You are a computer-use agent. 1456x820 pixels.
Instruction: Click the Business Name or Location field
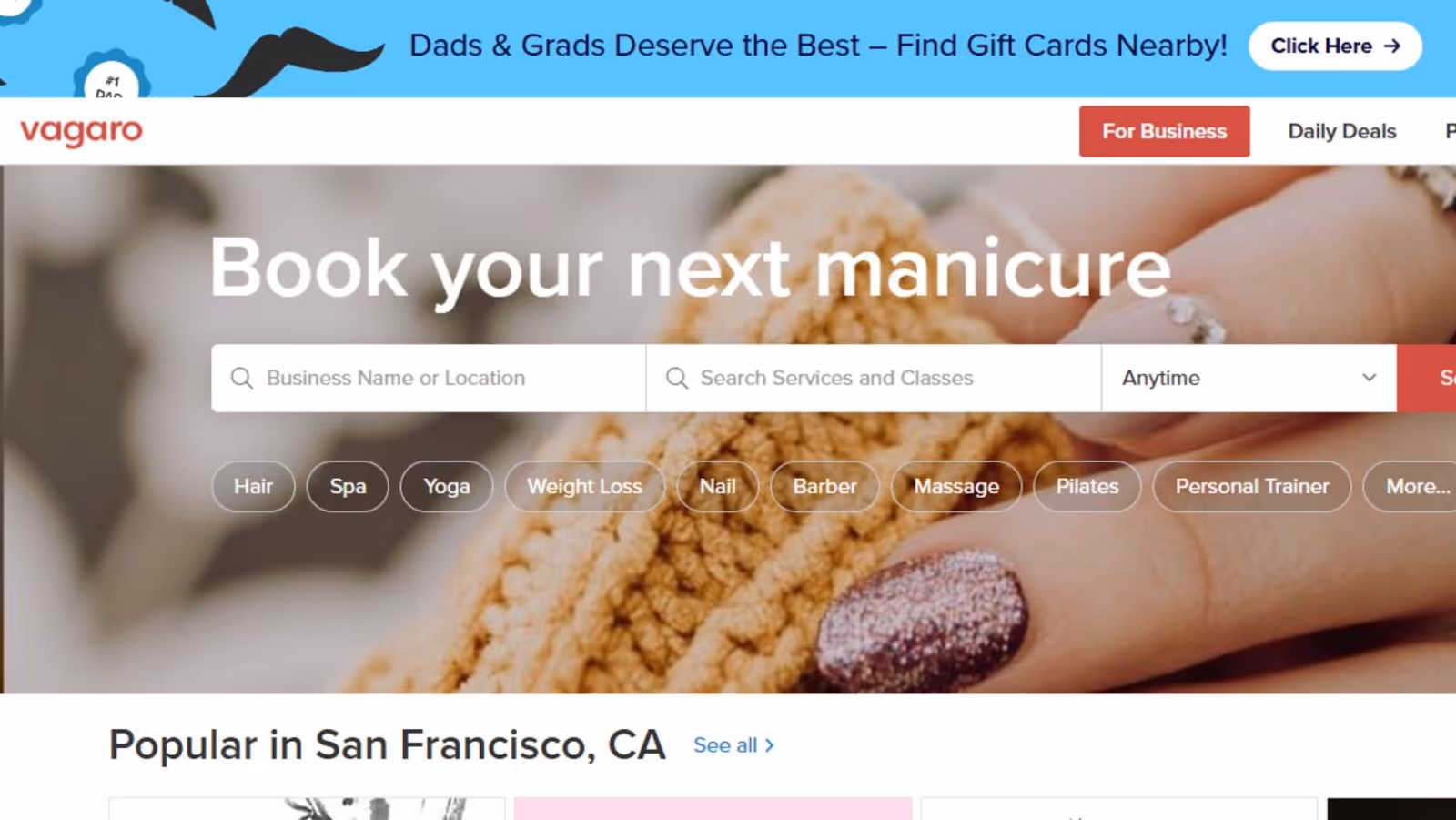point(429,378)
